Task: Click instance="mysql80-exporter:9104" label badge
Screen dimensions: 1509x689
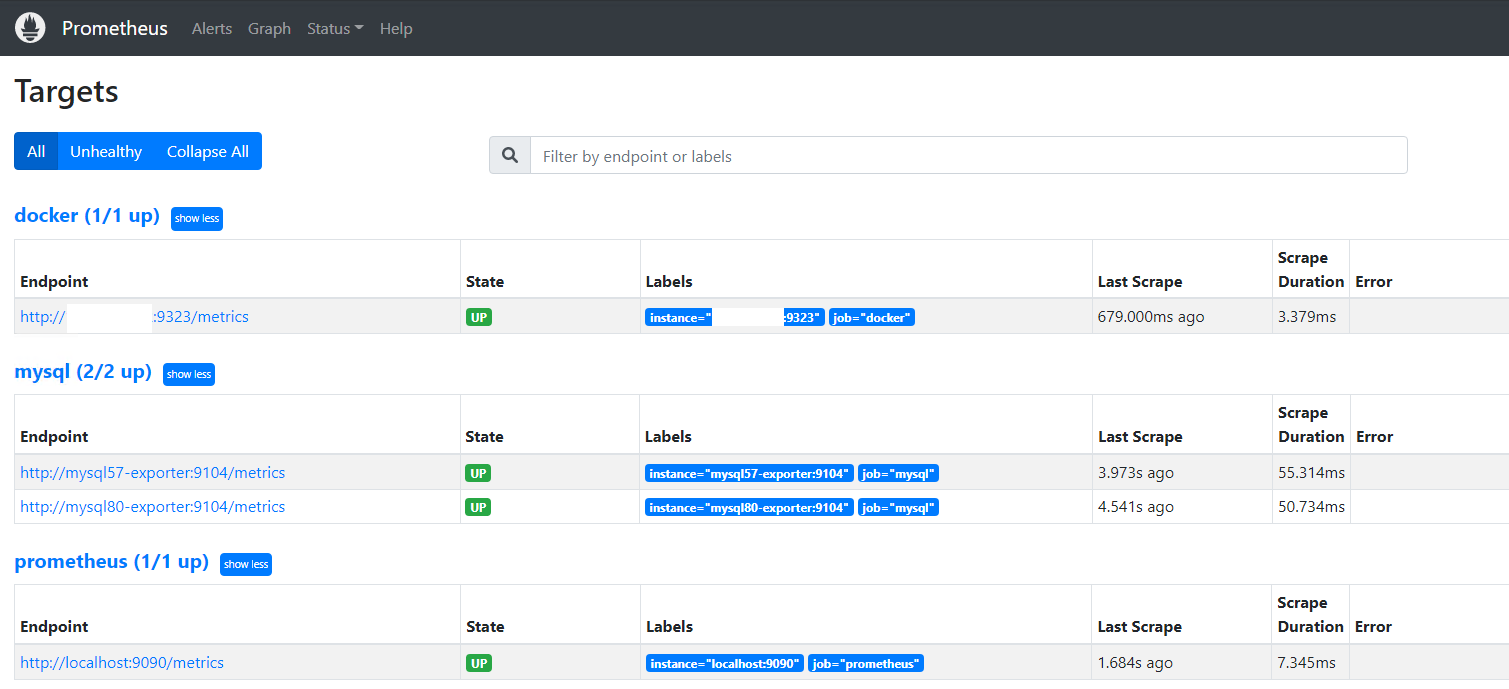Action: point(750,507)
